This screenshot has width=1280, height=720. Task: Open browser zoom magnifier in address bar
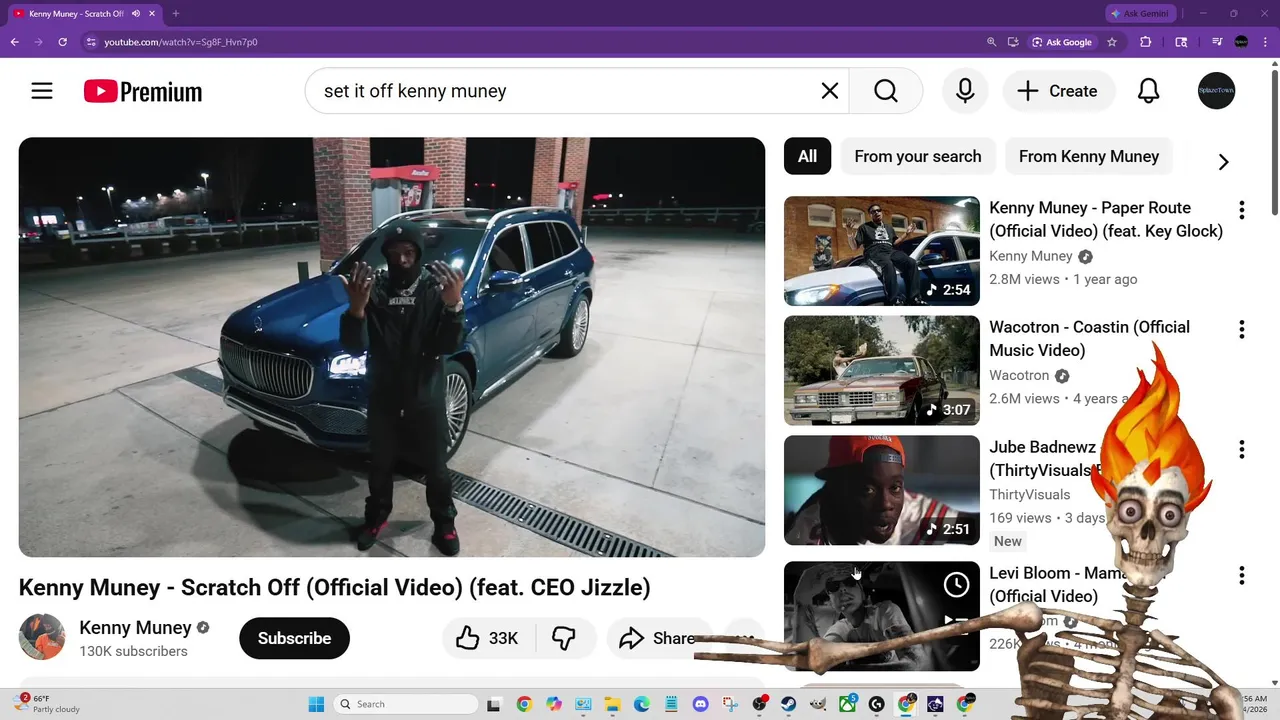[x=991, y=42]
